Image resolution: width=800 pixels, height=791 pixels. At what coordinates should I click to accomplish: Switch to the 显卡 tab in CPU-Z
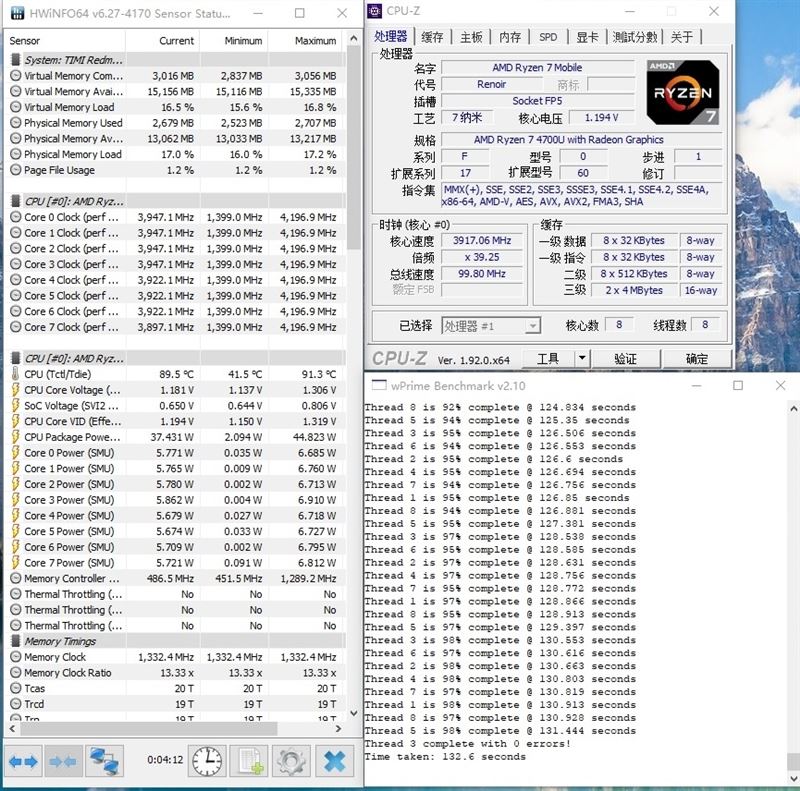(587, 37)
